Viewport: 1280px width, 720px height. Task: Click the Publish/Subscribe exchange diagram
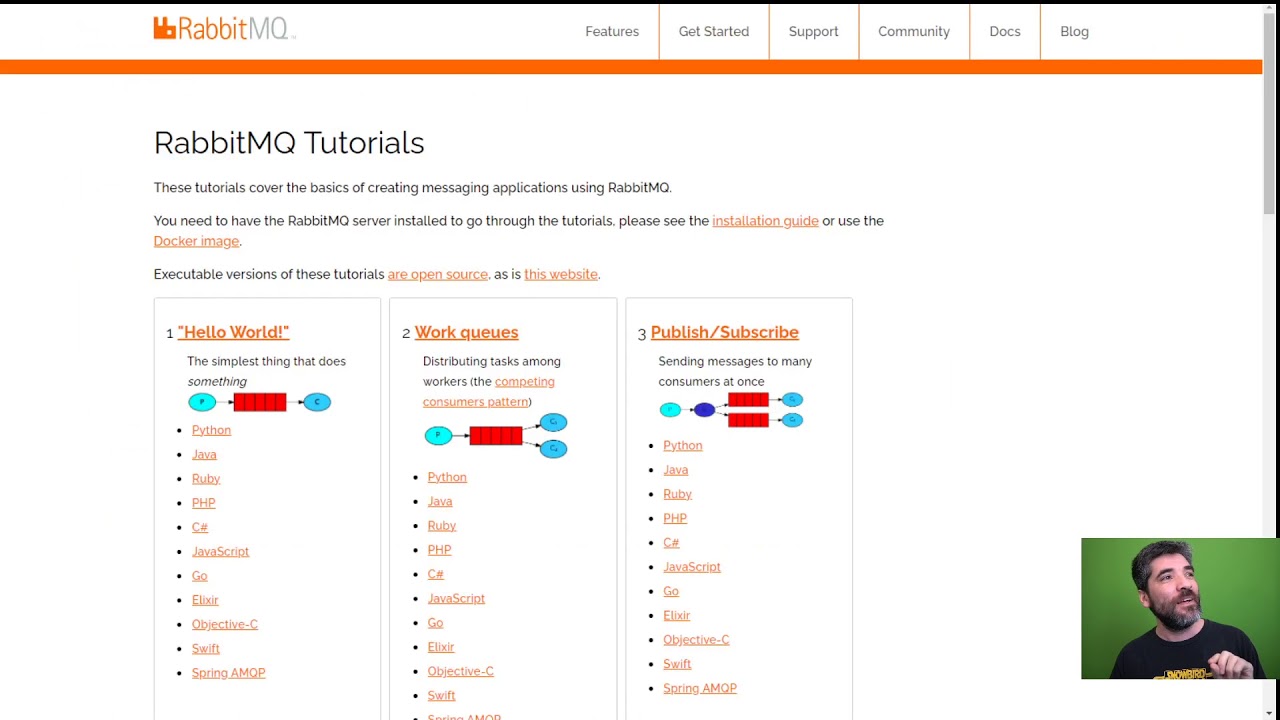[731, 409]
